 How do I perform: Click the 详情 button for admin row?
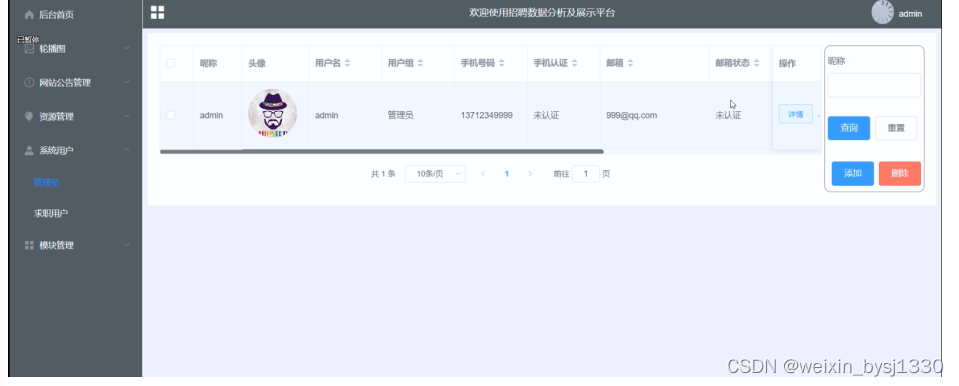pyautogui.click(x=795, y=114)
